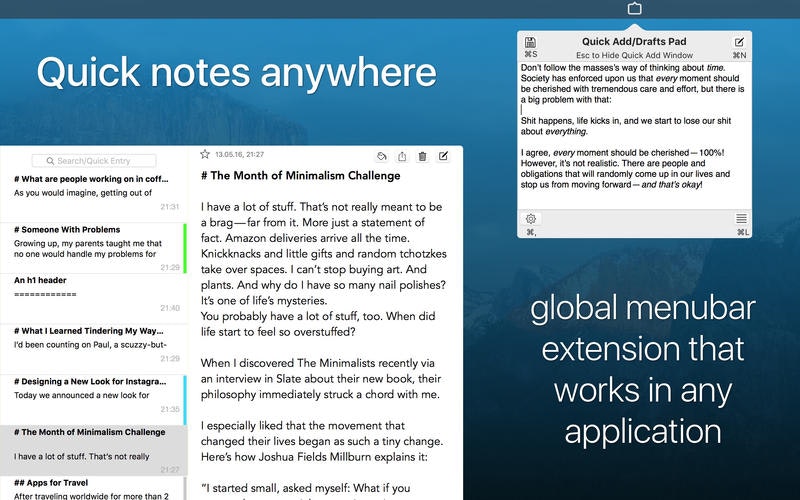
Task: Open the tags icon in note toolbar
Action: [x=382, y=157]
